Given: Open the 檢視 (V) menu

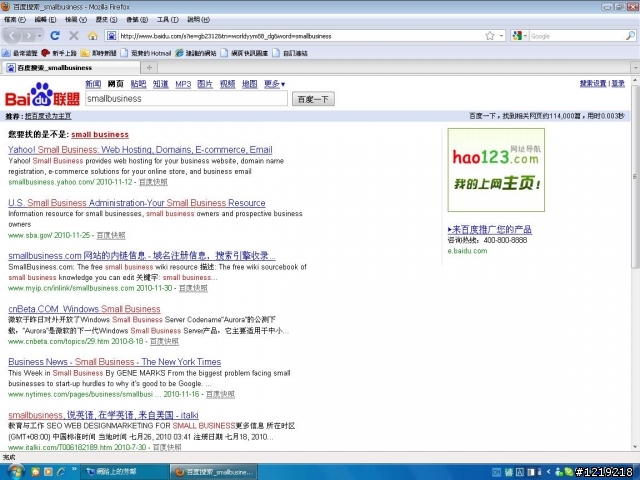Looking at the screenshot, I should point(76,20).
